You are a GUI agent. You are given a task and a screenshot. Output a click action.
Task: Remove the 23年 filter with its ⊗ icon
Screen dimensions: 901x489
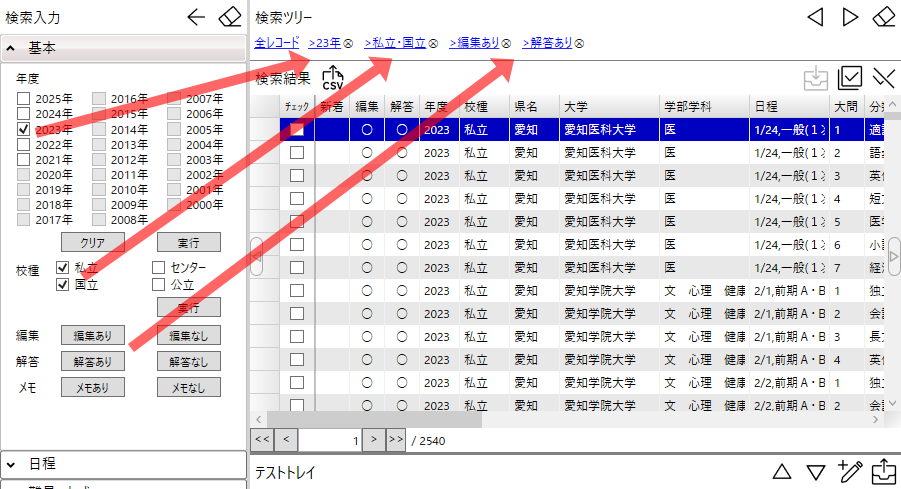pos(348,44)
